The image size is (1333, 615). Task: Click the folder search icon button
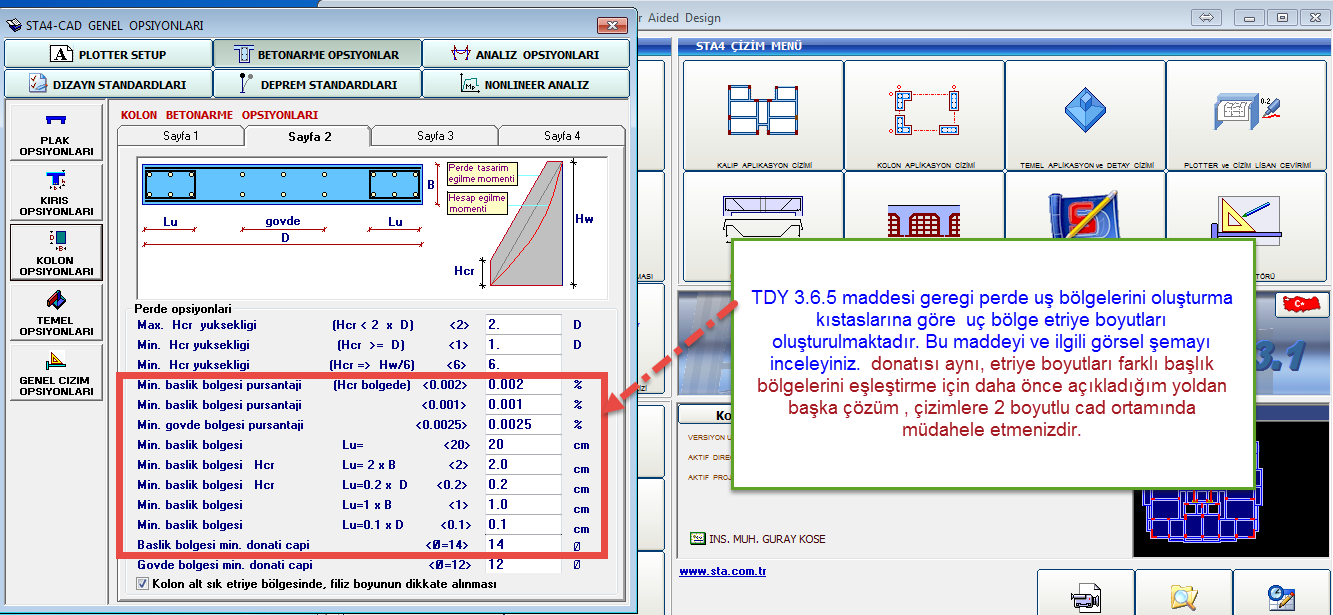tap(1183, 594)
